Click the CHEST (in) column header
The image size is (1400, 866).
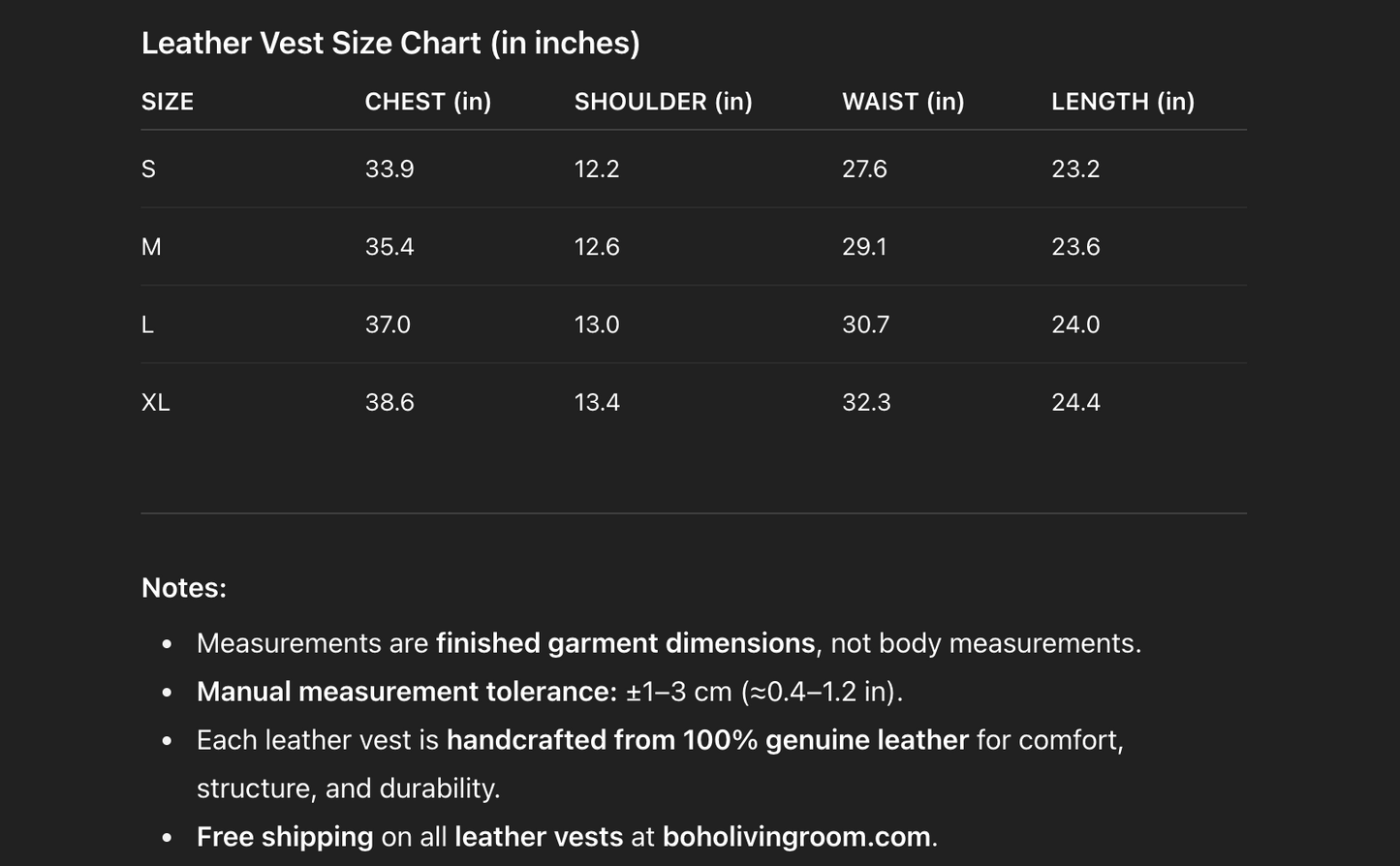[427, 102]
